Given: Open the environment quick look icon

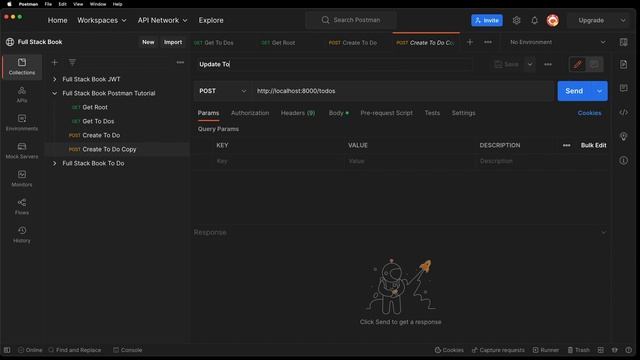Looking at the screenshot, I should [623, 42].
